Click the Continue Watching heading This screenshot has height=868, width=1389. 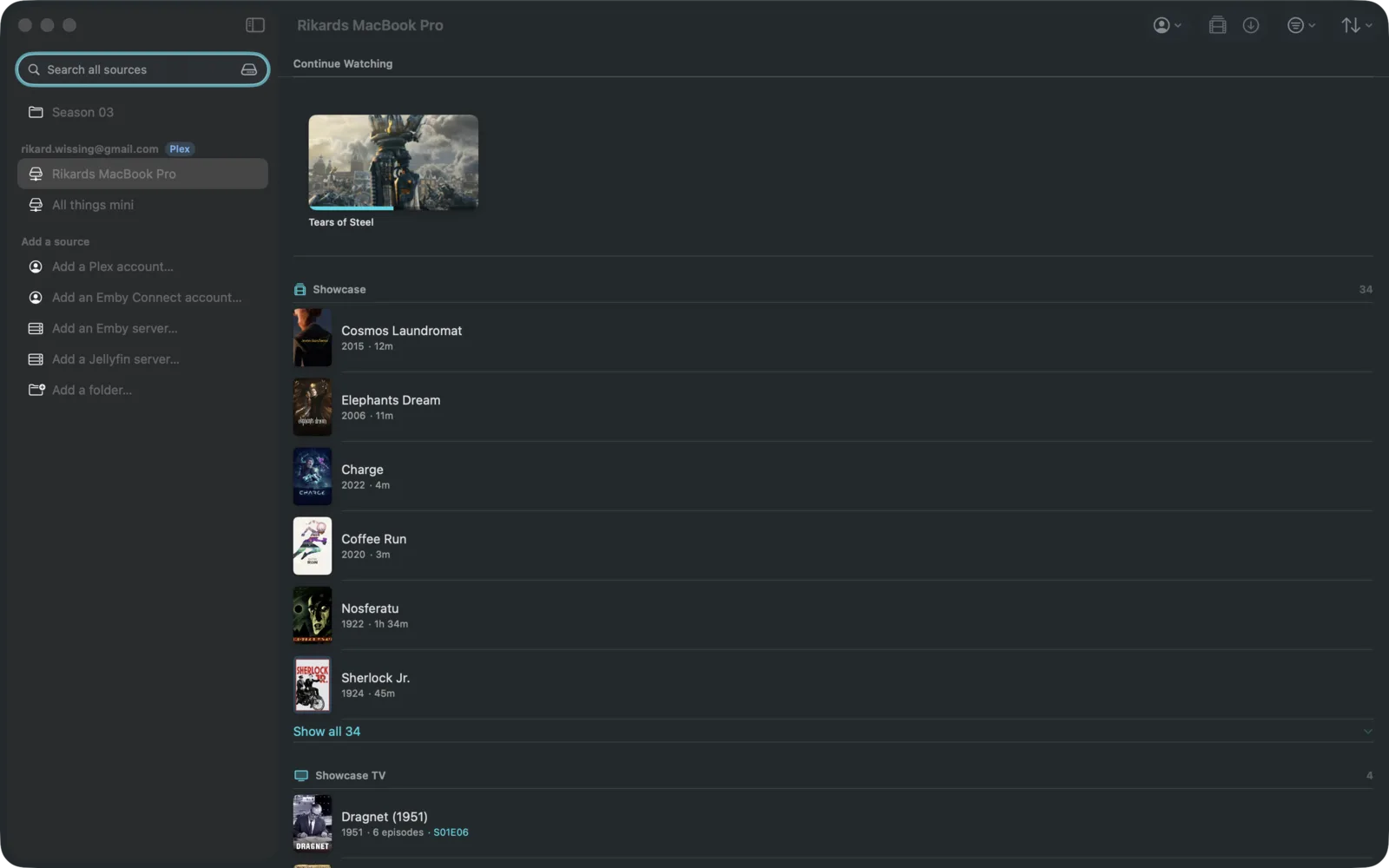point(343,63)
